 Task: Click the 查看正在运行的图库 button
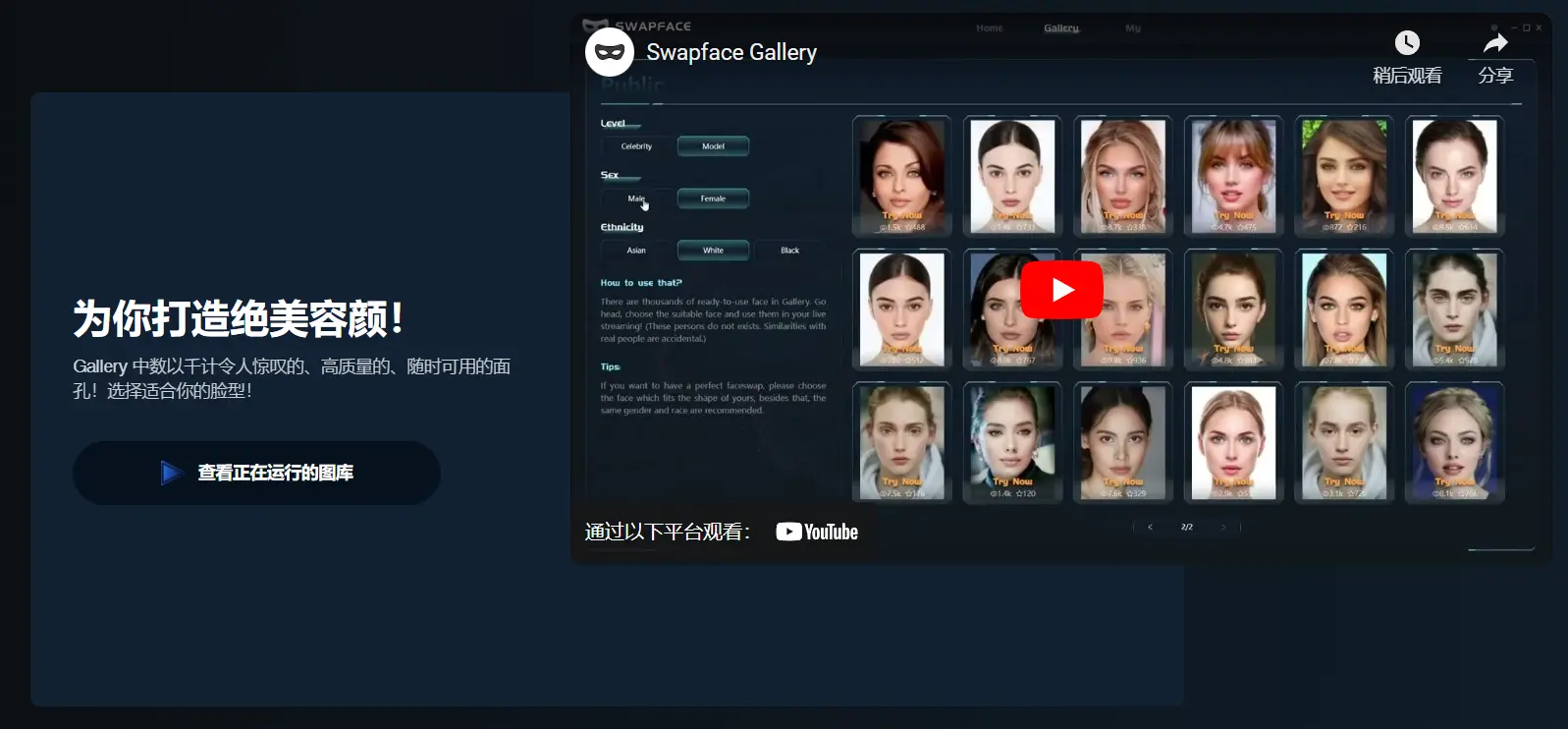(256, 473)
